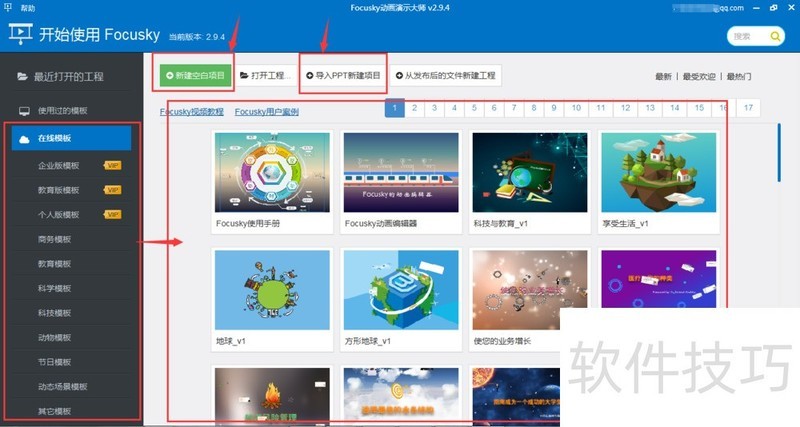The height and width of the screenshot is (427, 800).
Task: Open the 方形地球_v1 template thumbnail
Action: point(401,290)
